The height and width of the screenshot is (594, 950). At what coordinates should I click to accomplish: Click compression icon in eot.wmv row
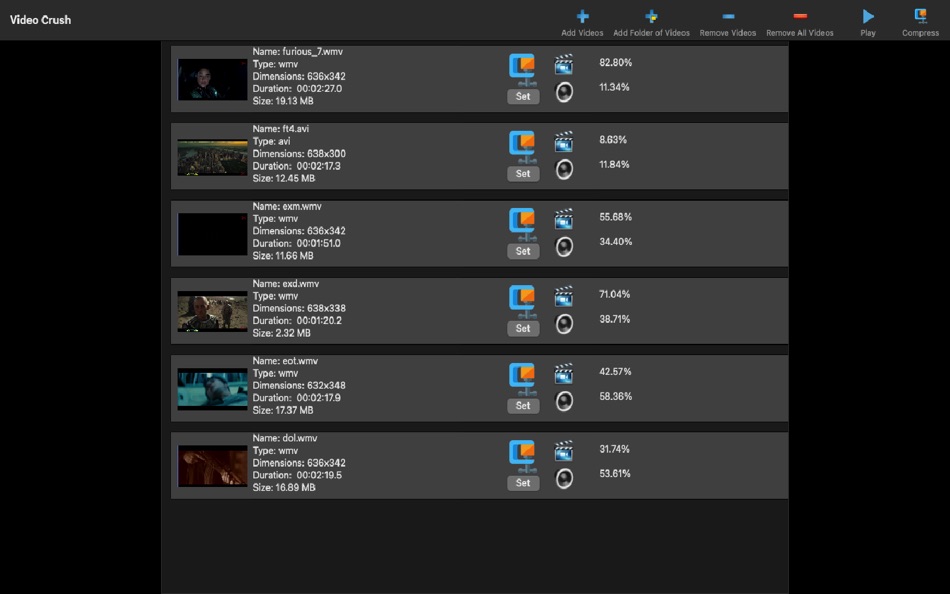522,379
